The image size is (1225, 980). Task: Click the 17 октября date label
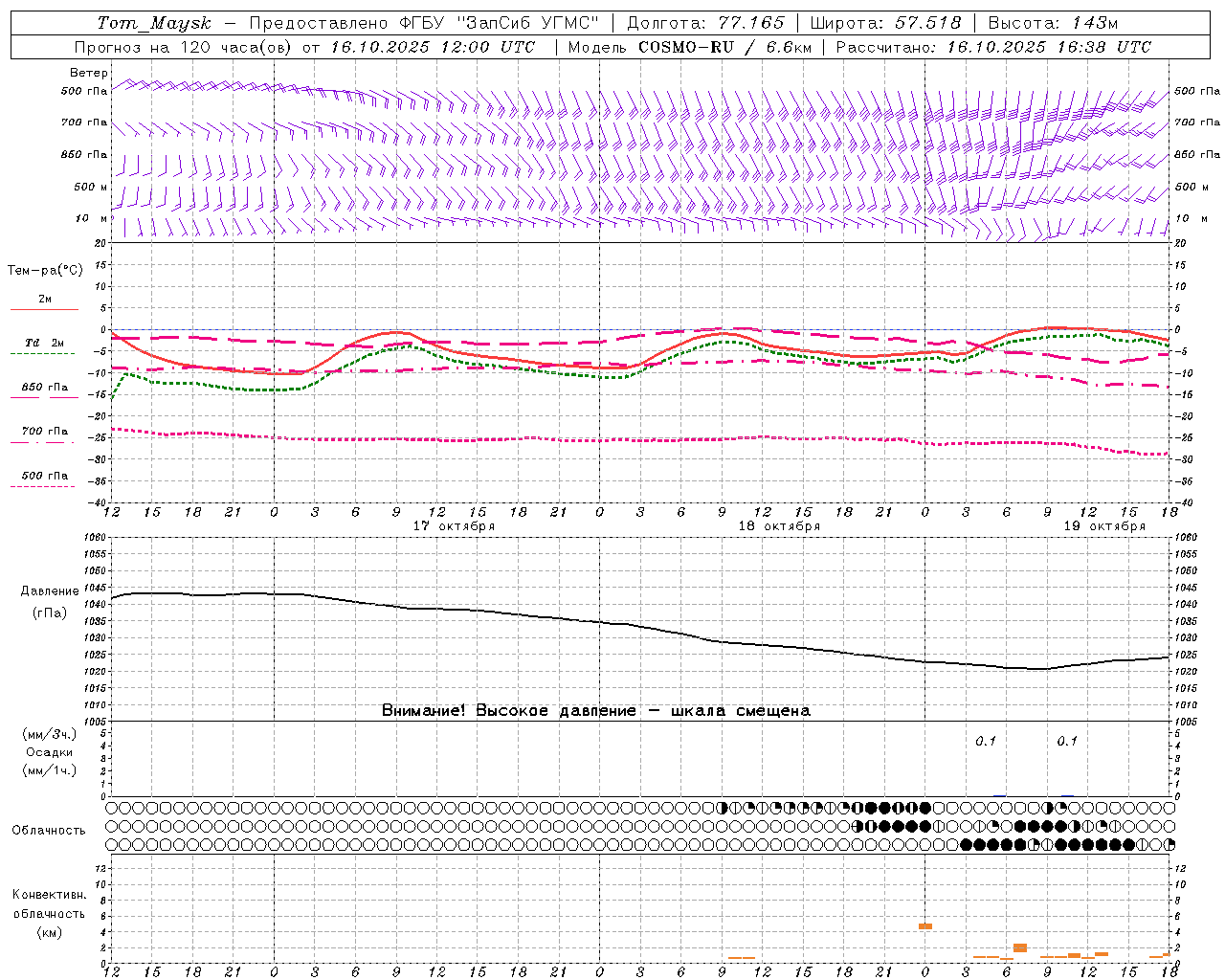click(454, 526)
